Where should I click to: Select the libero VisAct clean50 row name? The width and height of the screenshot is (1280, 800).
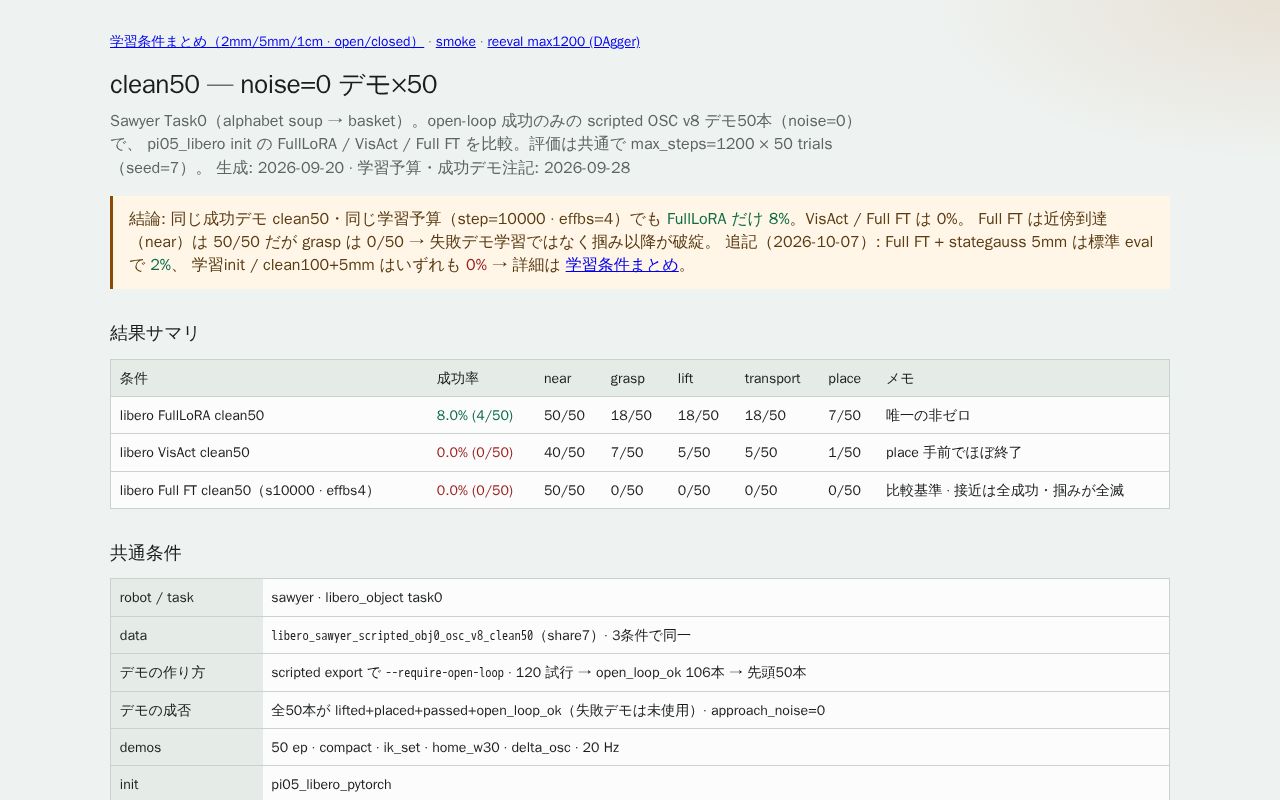tap(185, 452)
